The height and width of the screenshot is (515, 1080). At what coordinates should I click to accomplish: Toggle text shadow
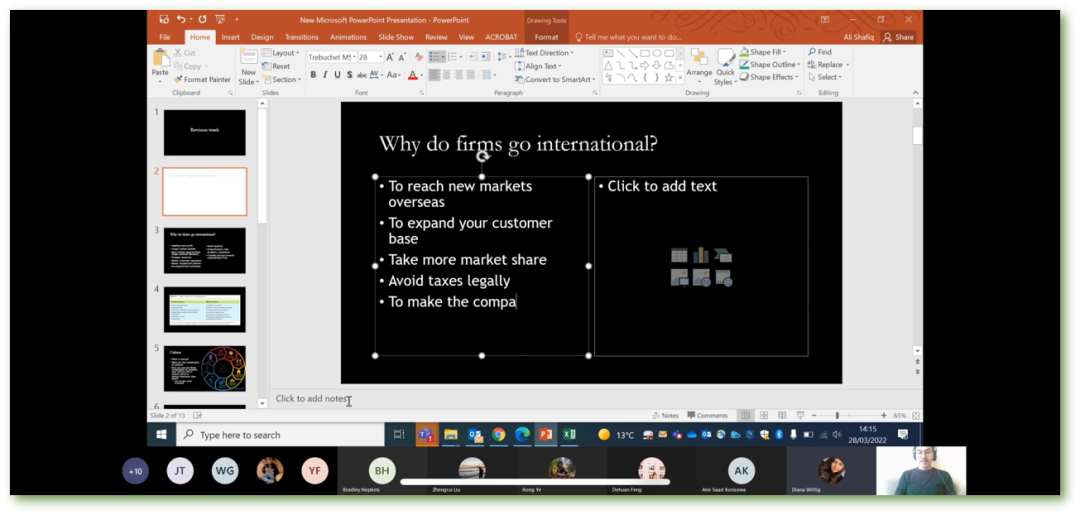tap(349, 74)
